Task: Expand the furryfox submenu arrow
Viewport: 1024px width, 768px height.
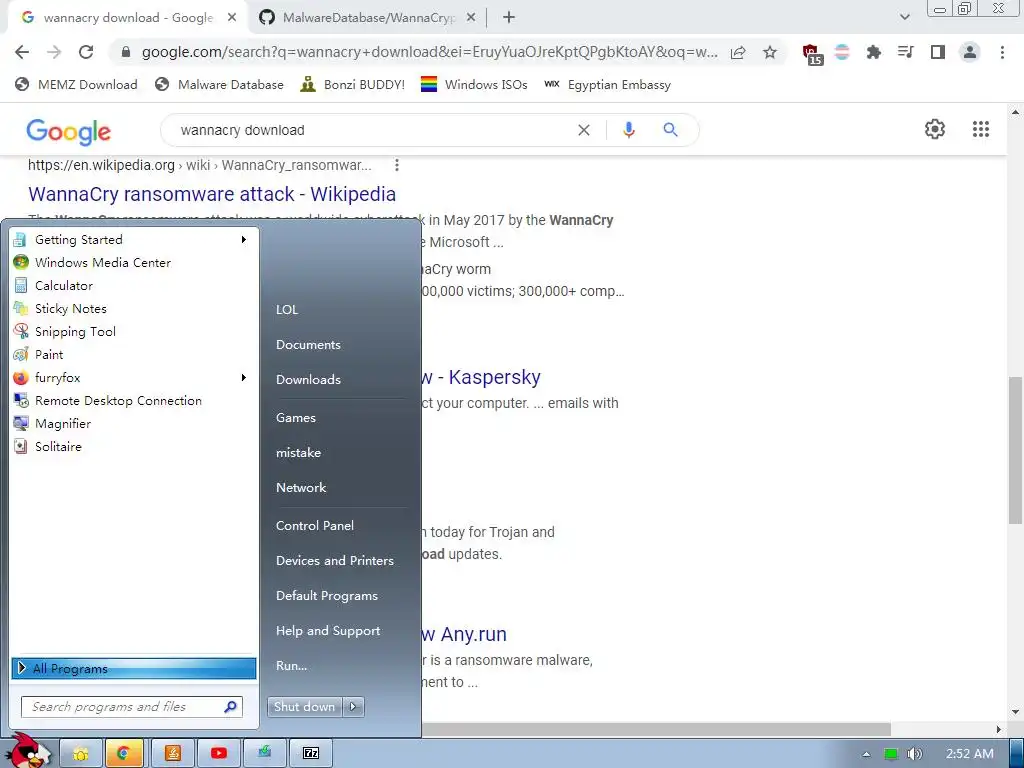Action: point(244,377)
